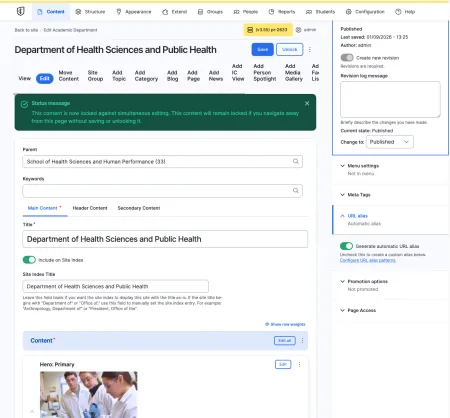Open the Configuration admin menu
Screen dimensions: 450x418
pyautogui.click(x=365, y=12)
